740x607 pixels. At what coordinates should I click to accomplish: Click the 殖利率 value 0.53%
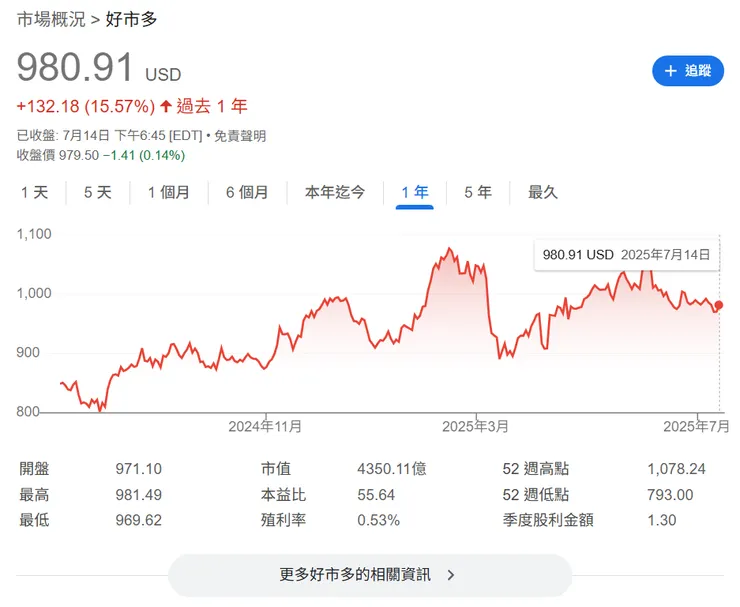(x=378, y=520)
